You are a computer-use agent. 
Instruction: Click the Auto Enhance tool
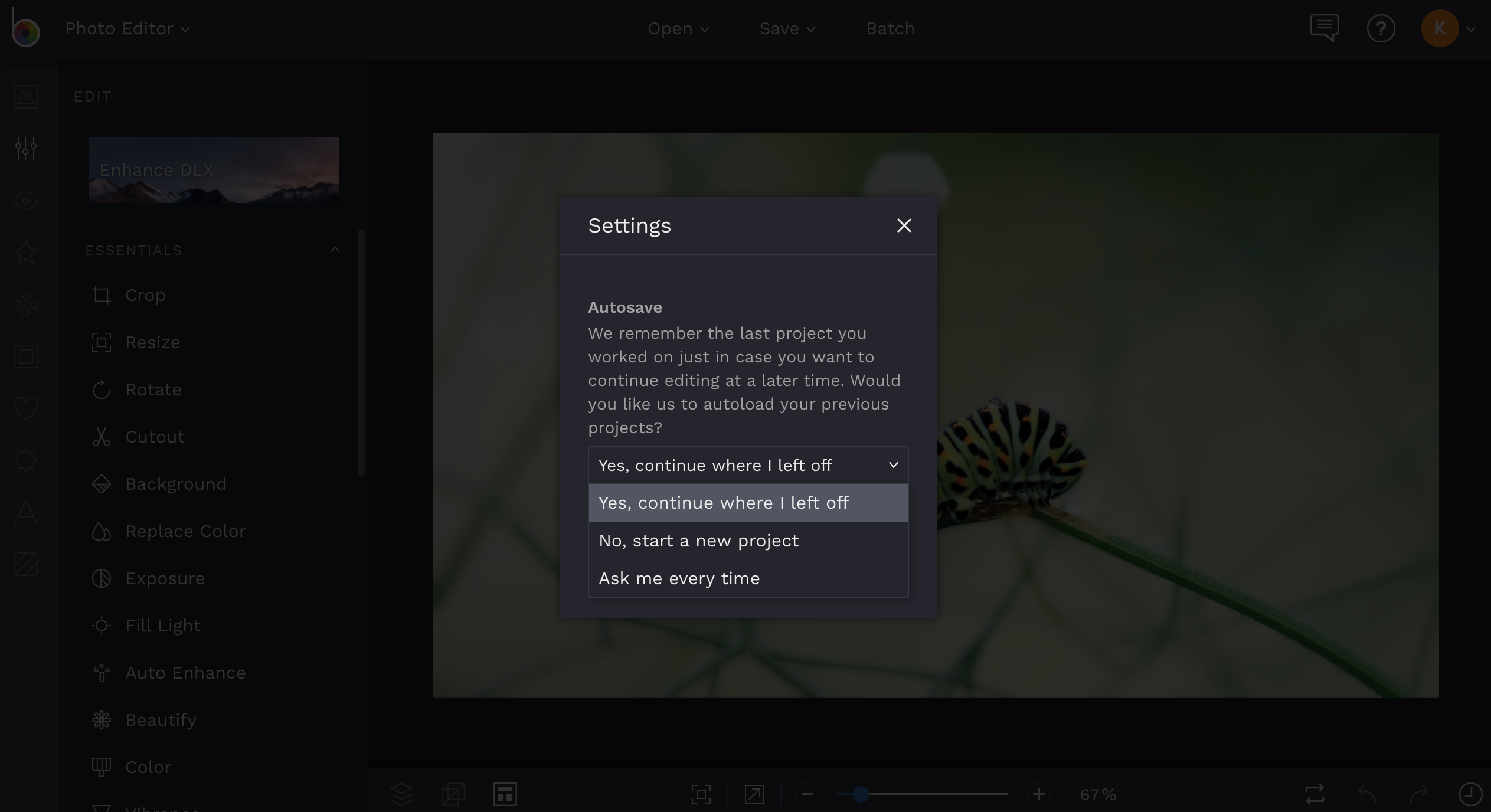[x=169, y=673]
